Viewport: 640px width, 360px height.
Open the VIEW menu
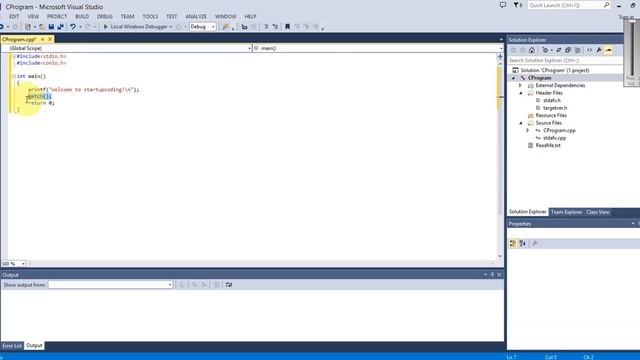coord(33,16)
